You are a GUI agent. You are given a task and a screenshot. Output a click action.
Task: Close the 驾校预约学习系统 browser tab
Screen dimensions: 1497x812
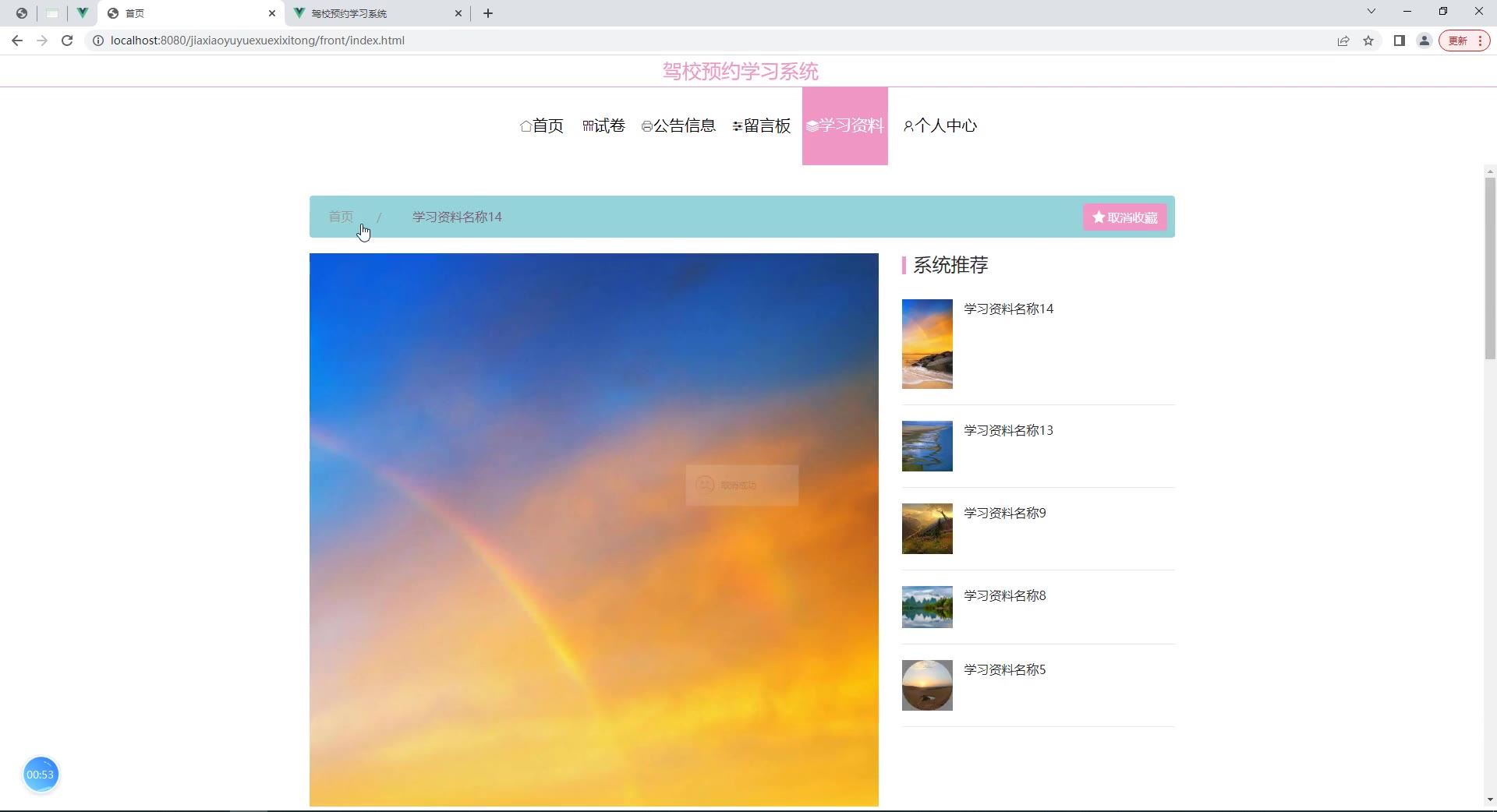[x=458, y=13]
